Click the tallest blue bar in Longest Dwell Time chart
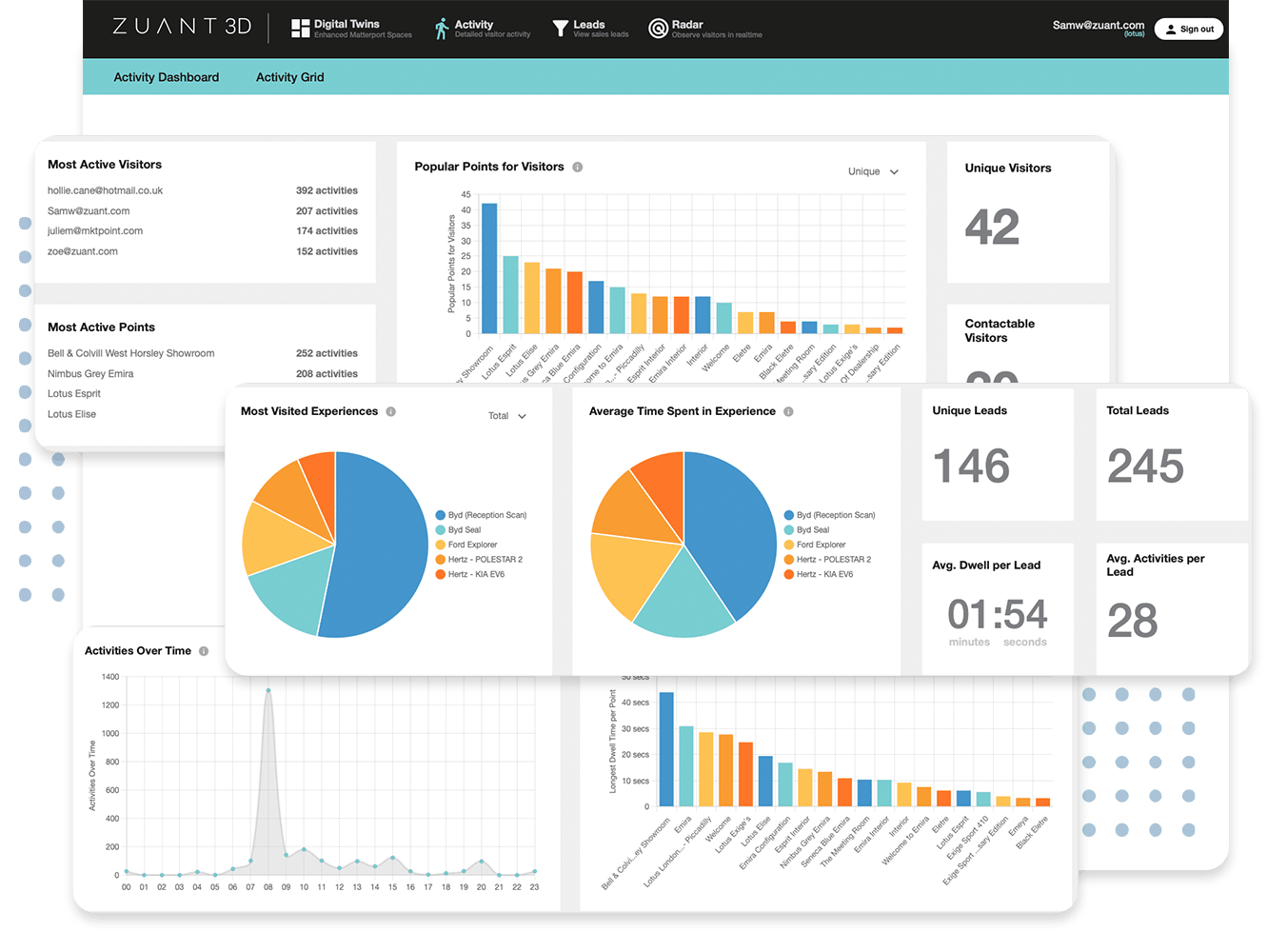1287x952 pixels. point(666,749)
